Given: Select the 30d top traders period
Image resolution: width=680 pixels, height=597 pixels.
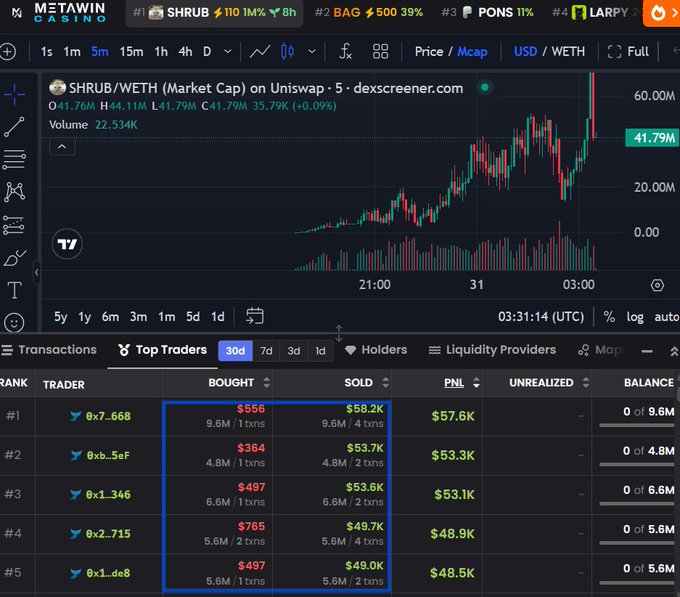Looking at the screenshot, I should pyautogui.click(x=235, y=351).
